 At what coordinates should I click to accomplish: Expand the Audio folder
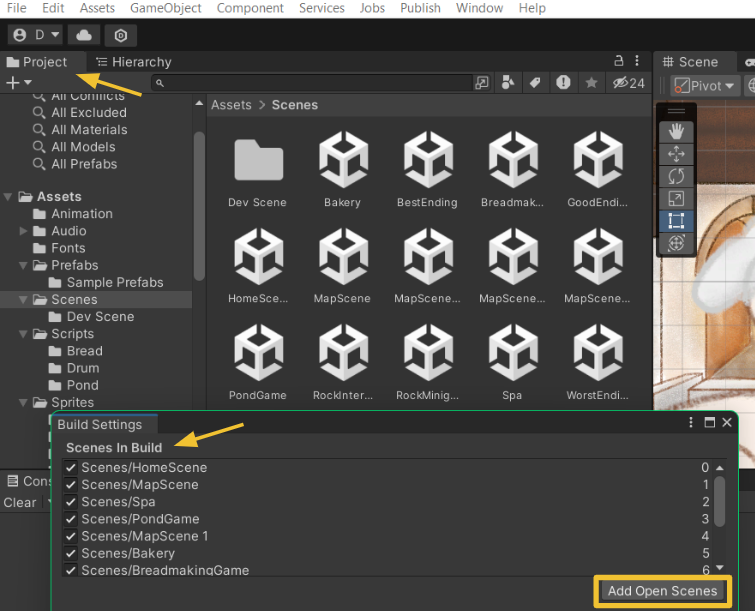[23, 231]
